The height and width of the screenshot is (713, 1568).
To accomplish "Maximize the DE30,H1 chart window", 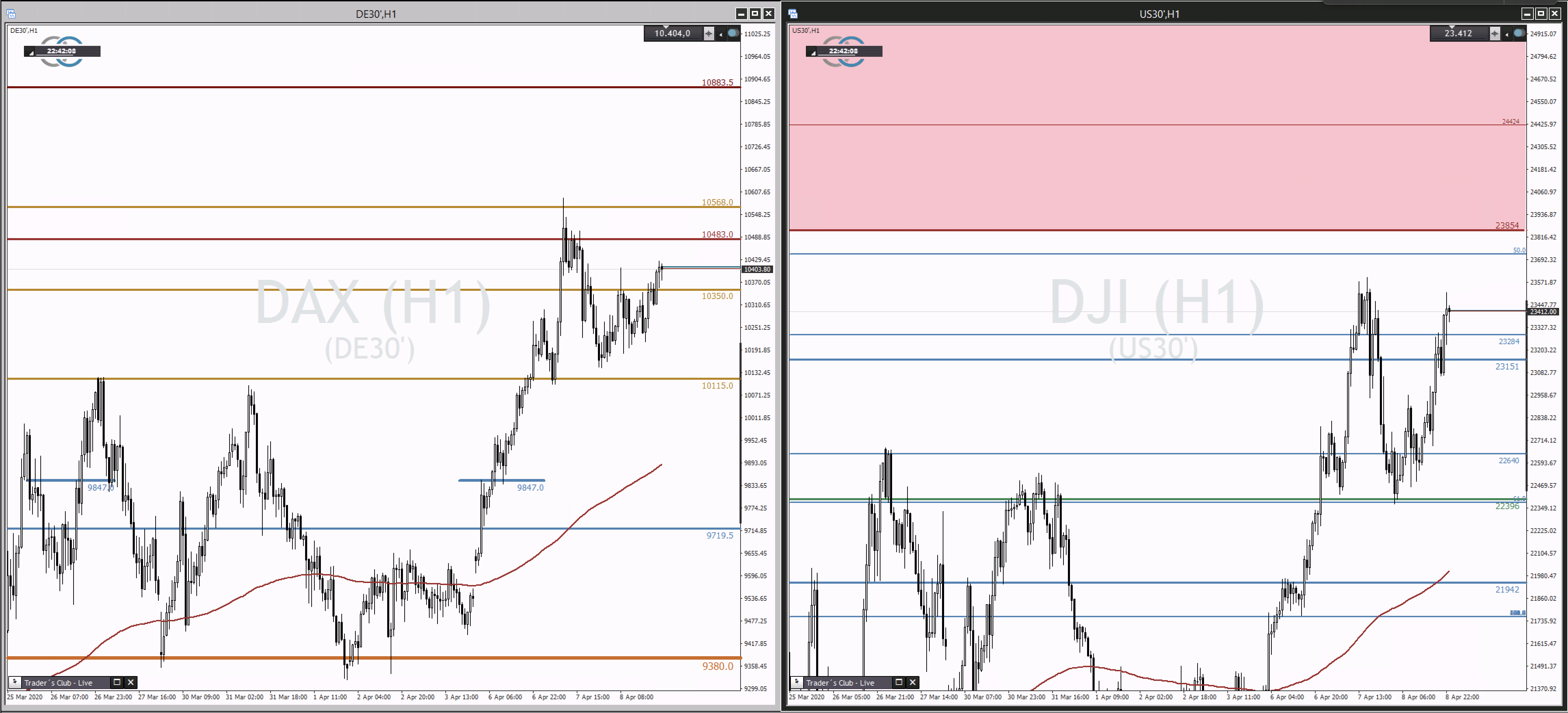I will (755, 13).
